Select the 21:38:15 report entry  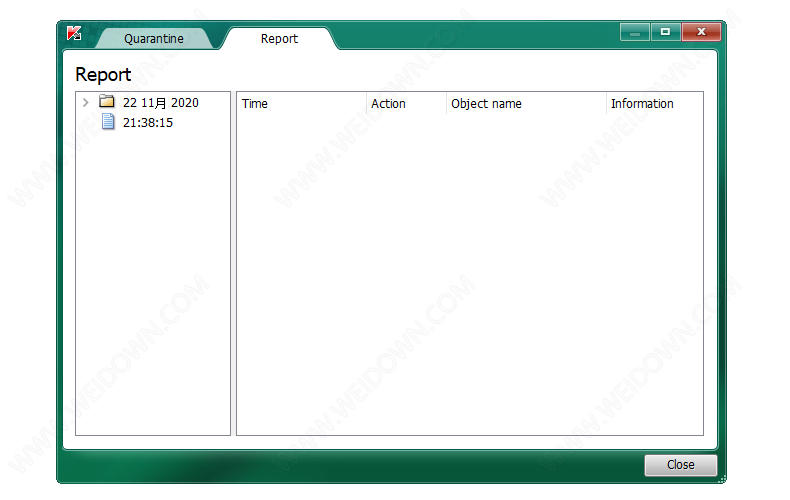pyautogui.click(x=148, y=123)
